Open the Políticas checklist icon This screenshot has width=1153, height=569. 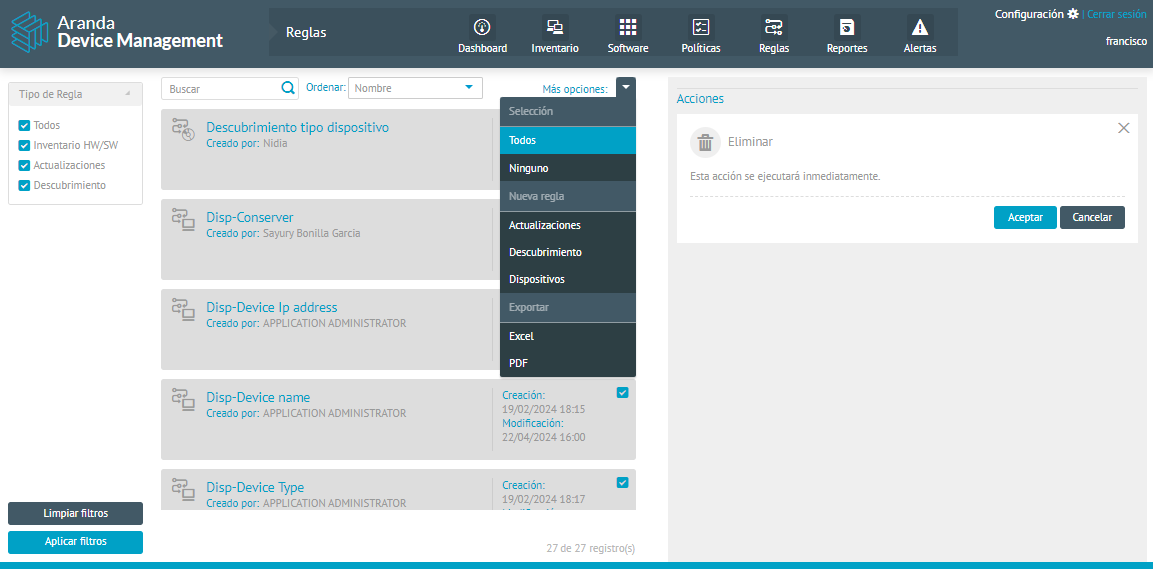point(700,27)
